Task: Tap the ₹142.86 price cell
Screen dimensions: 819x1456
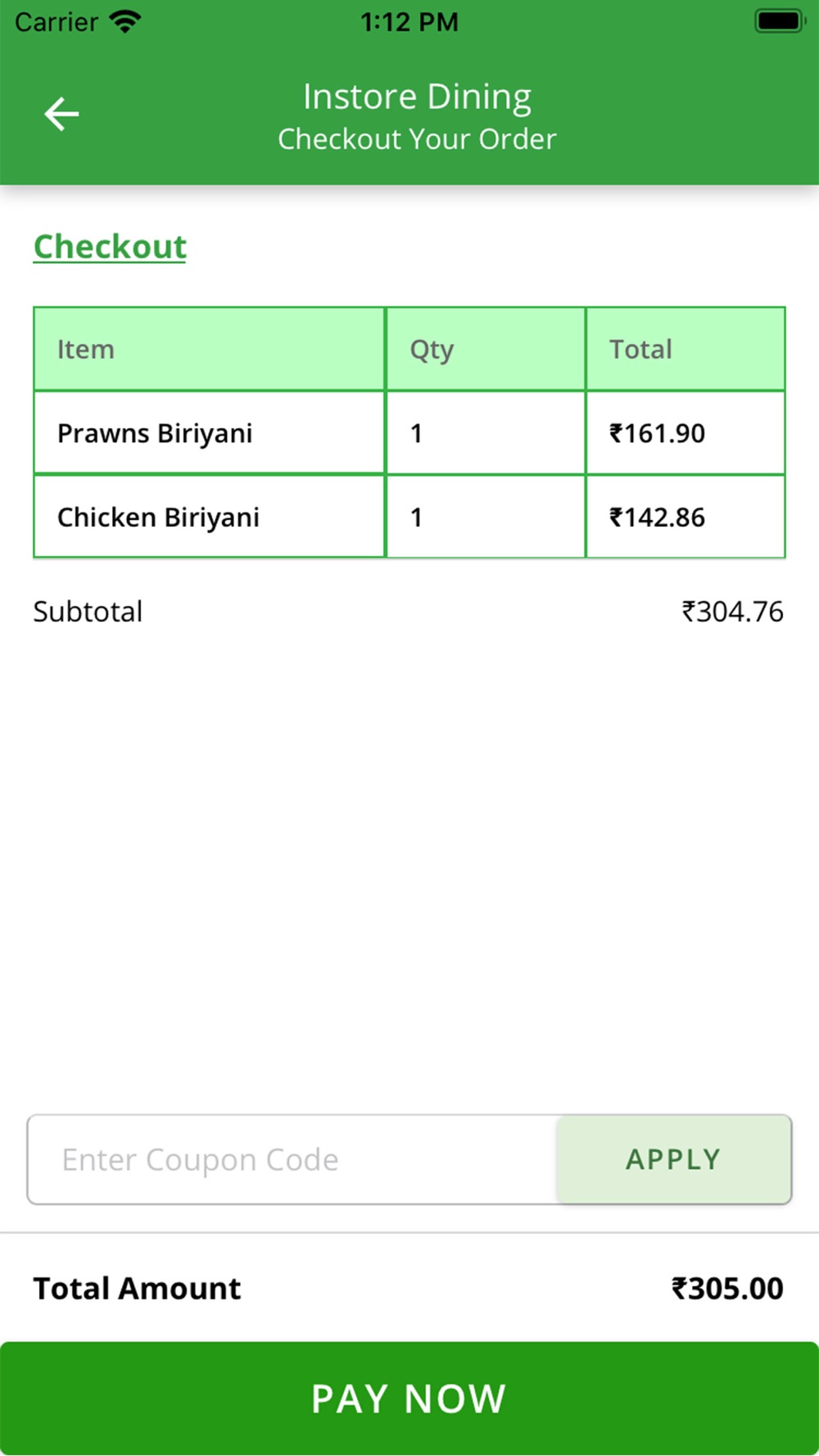Action: click(657, 518)
